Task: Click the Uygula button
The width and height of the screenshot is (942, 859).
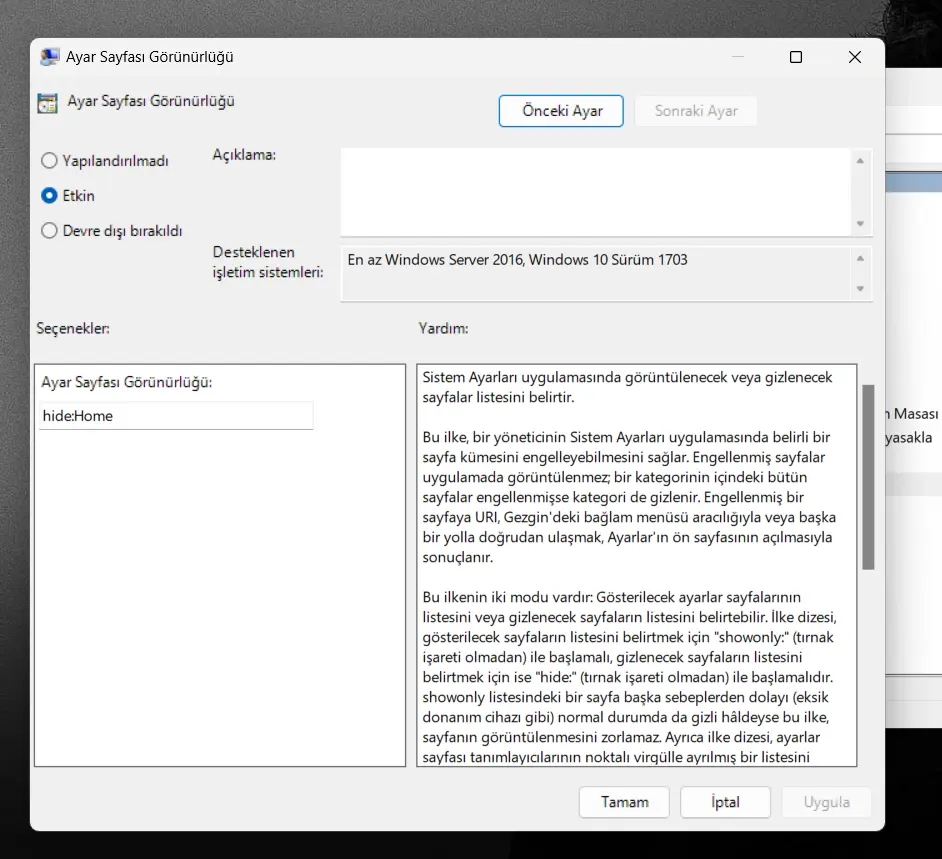Action: 826,802
